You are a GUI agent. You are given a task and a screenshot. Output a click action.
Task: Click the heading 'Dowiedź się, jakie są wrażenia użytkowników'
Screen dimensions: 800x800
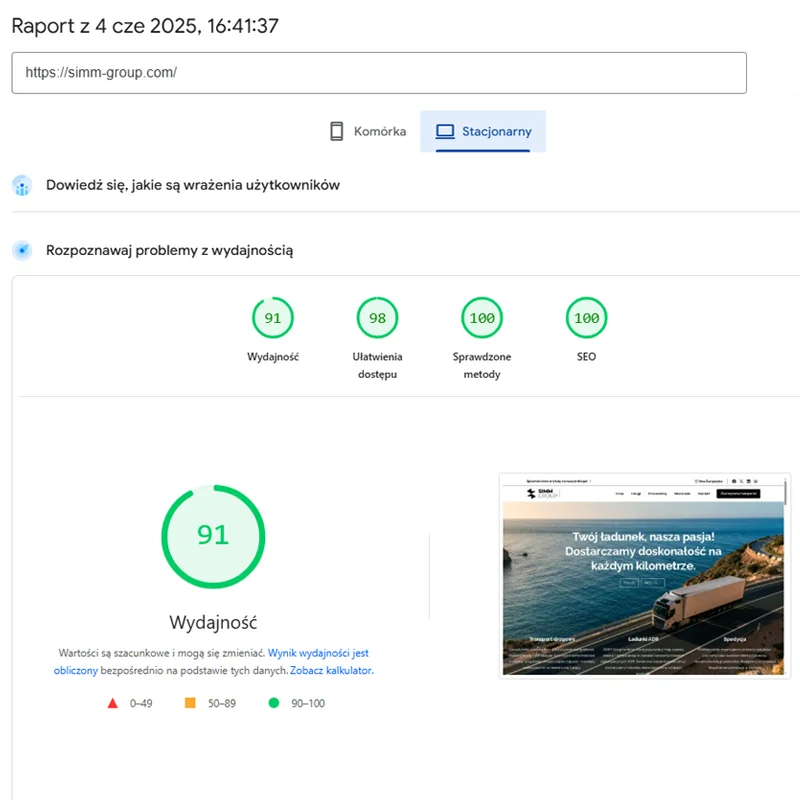pyautogui.click(x=193, y=185)
